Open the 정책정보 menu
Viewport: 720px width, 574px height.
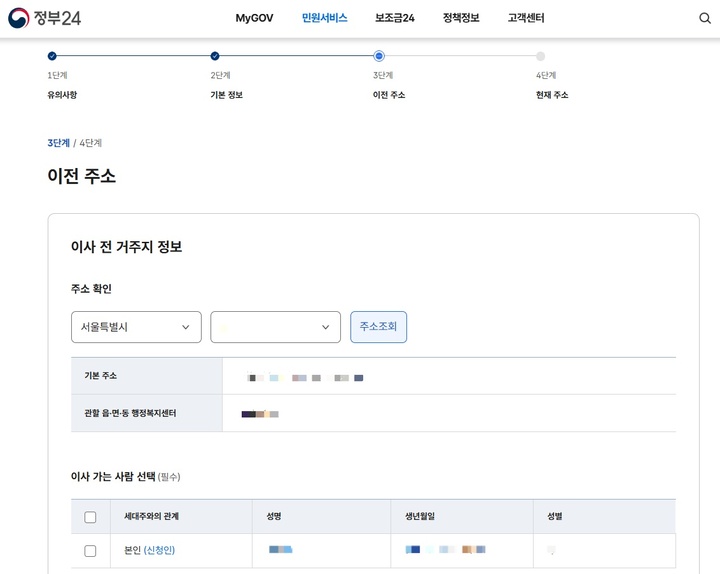461,18
